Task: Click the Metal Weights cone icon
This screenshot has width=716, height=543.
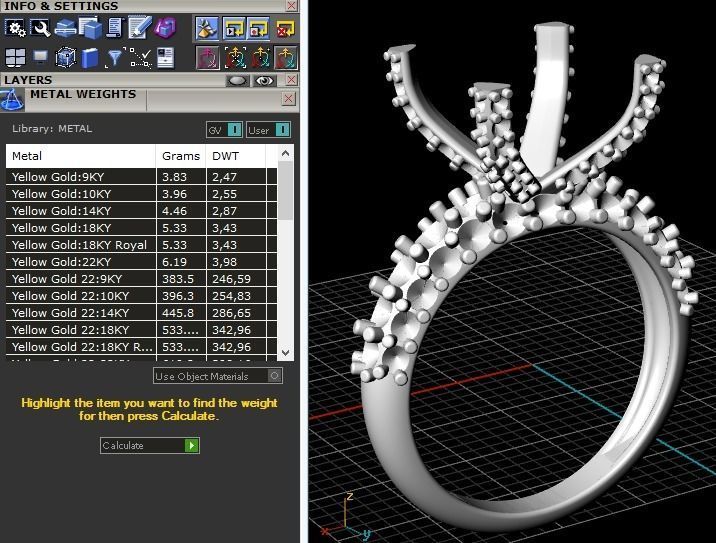Action: (x=12, y=100)
